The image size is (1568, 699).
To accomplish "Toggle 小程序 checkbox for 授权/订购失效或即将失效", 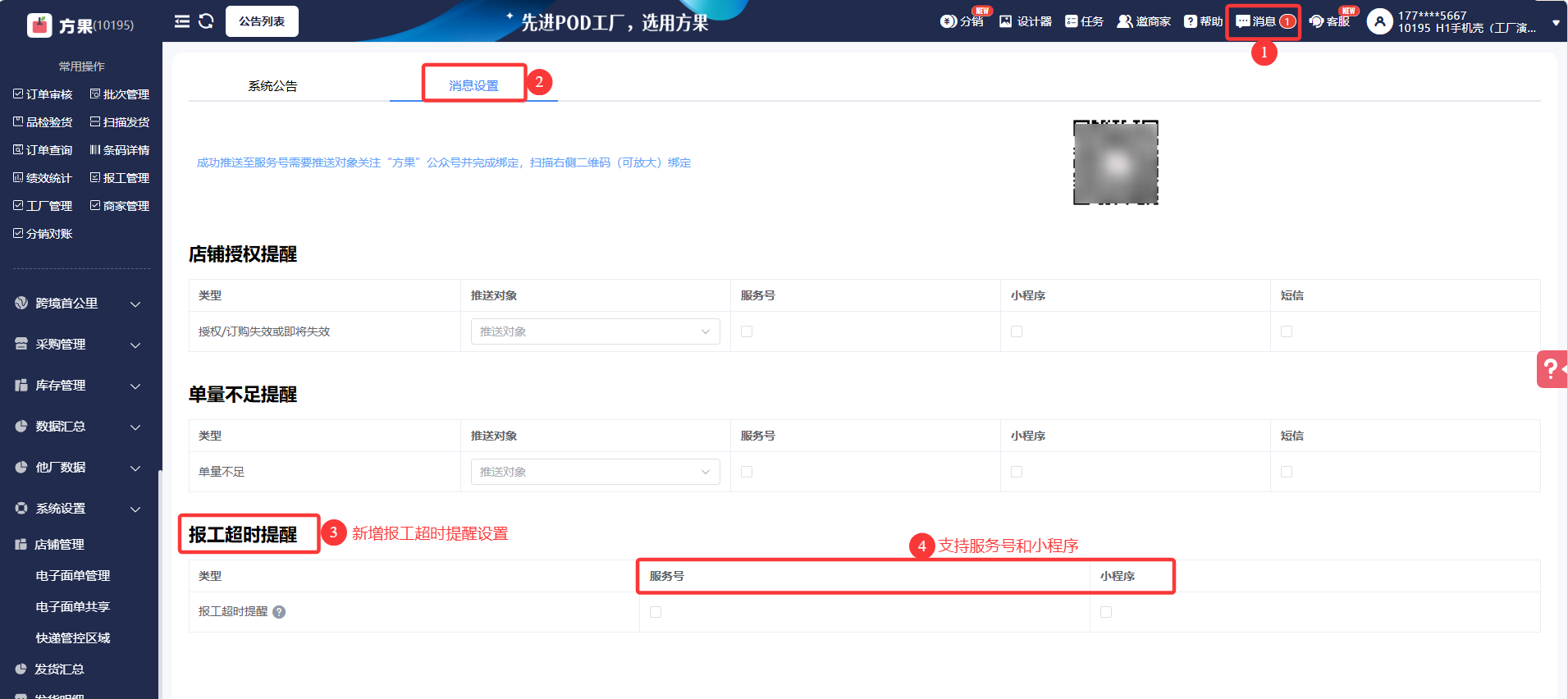I will pos(1017,331).
